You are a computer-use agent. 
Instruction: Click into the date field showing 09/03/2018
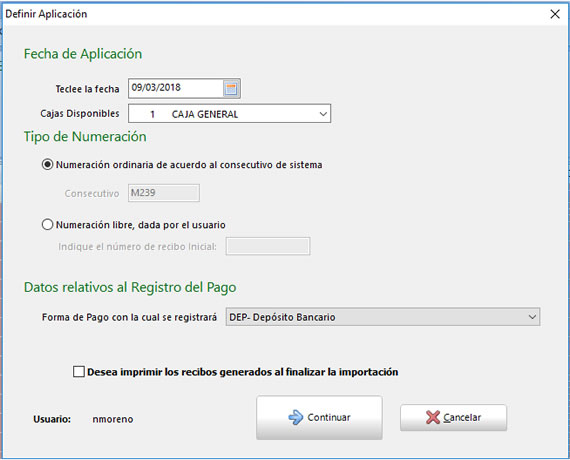[x=176, y=88]
